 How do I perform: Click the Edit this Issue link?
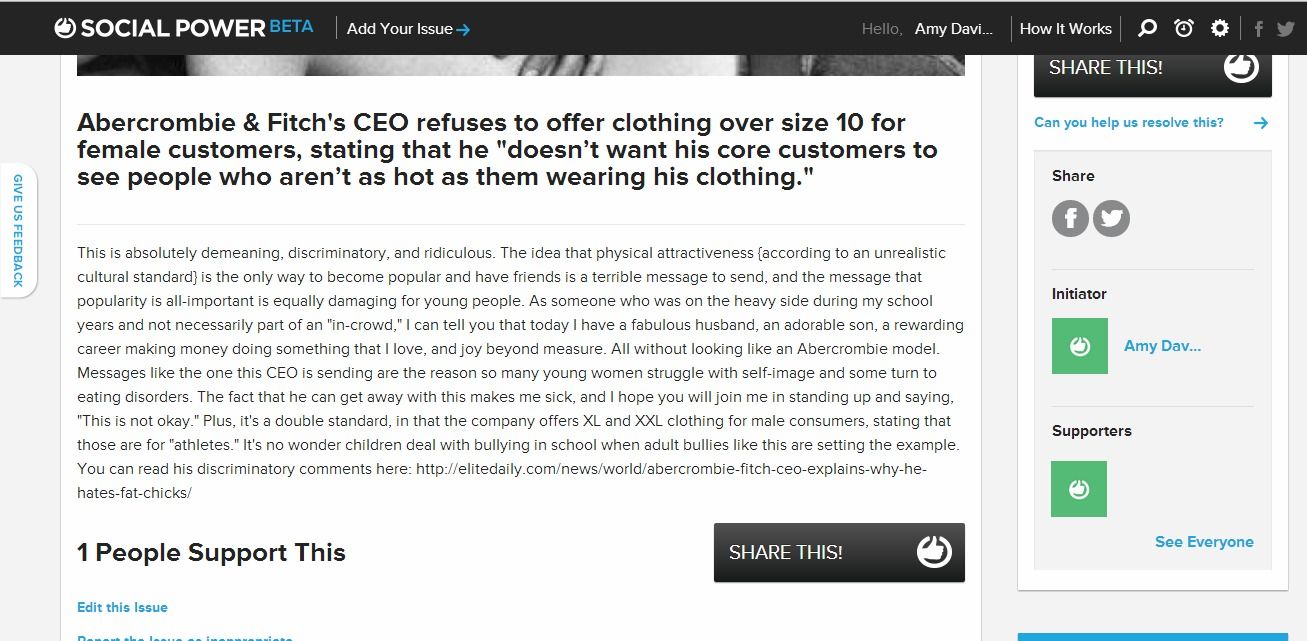[x=122, y=607]
